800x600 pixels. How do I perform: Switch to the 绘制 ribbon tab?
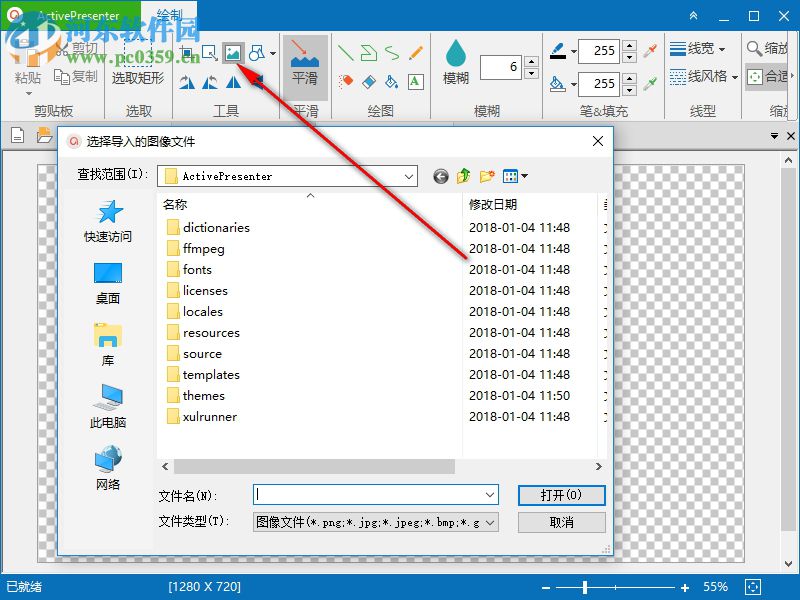pos(167,14)
